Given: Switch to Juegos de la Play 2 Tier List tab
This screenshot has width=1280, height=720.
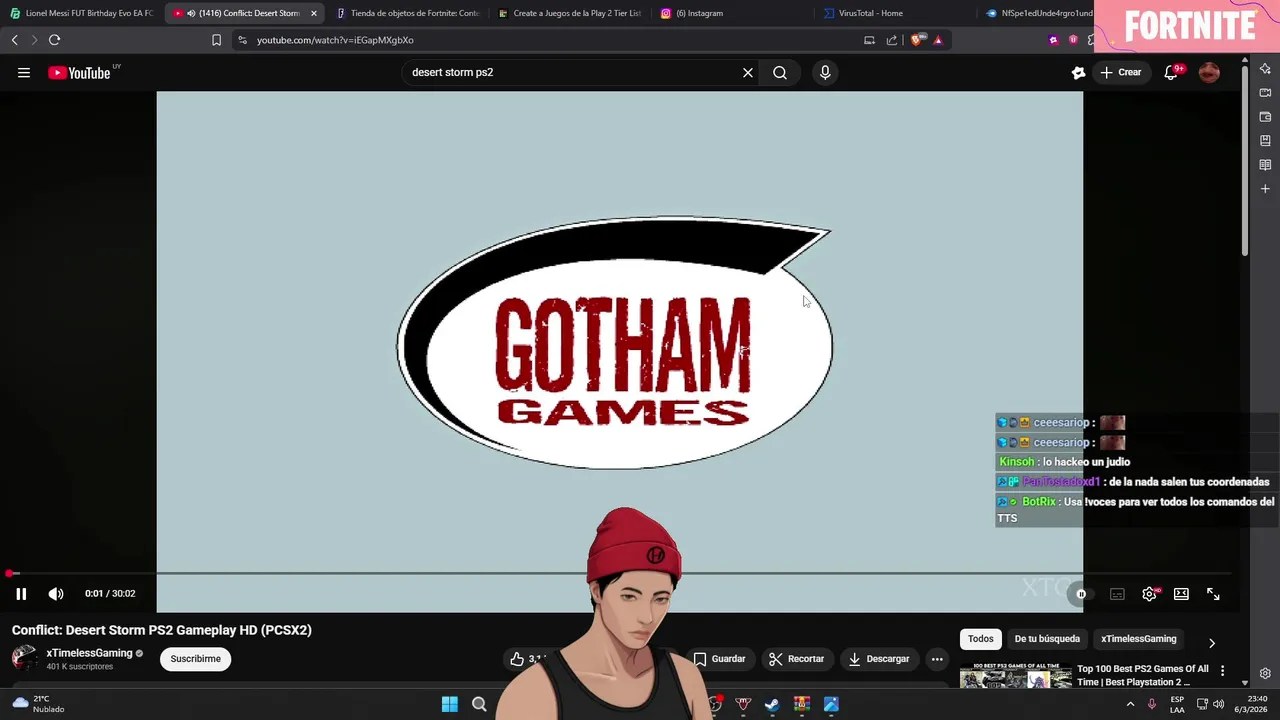Looking at the screenshot, I should (570, 13).
